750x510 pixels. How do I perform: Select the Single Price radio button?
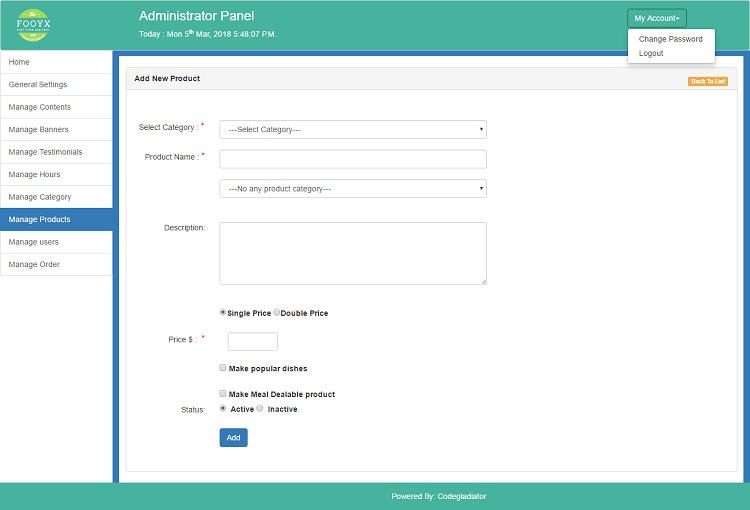[x=223, y=313]
